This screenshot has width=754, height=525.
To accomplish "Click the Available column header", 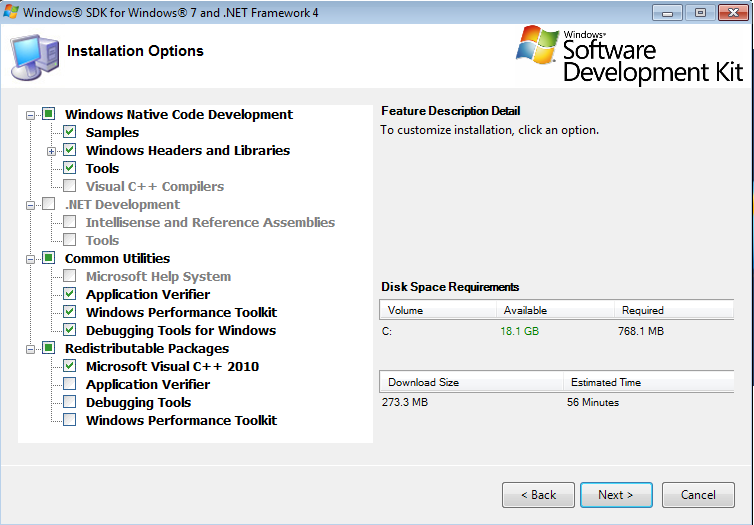I will click(555, 310).
